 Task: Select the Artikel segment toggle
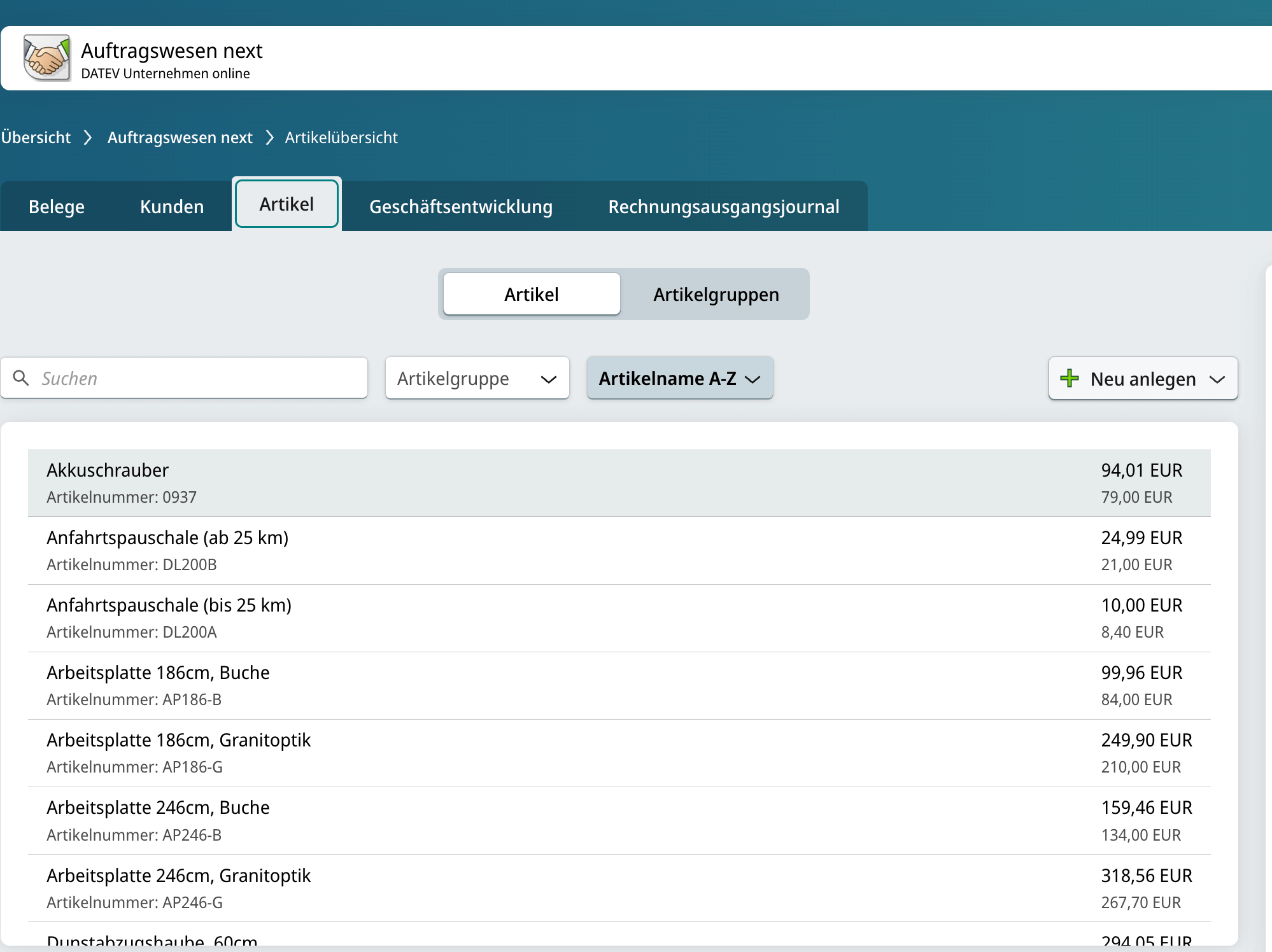[531, 295]
